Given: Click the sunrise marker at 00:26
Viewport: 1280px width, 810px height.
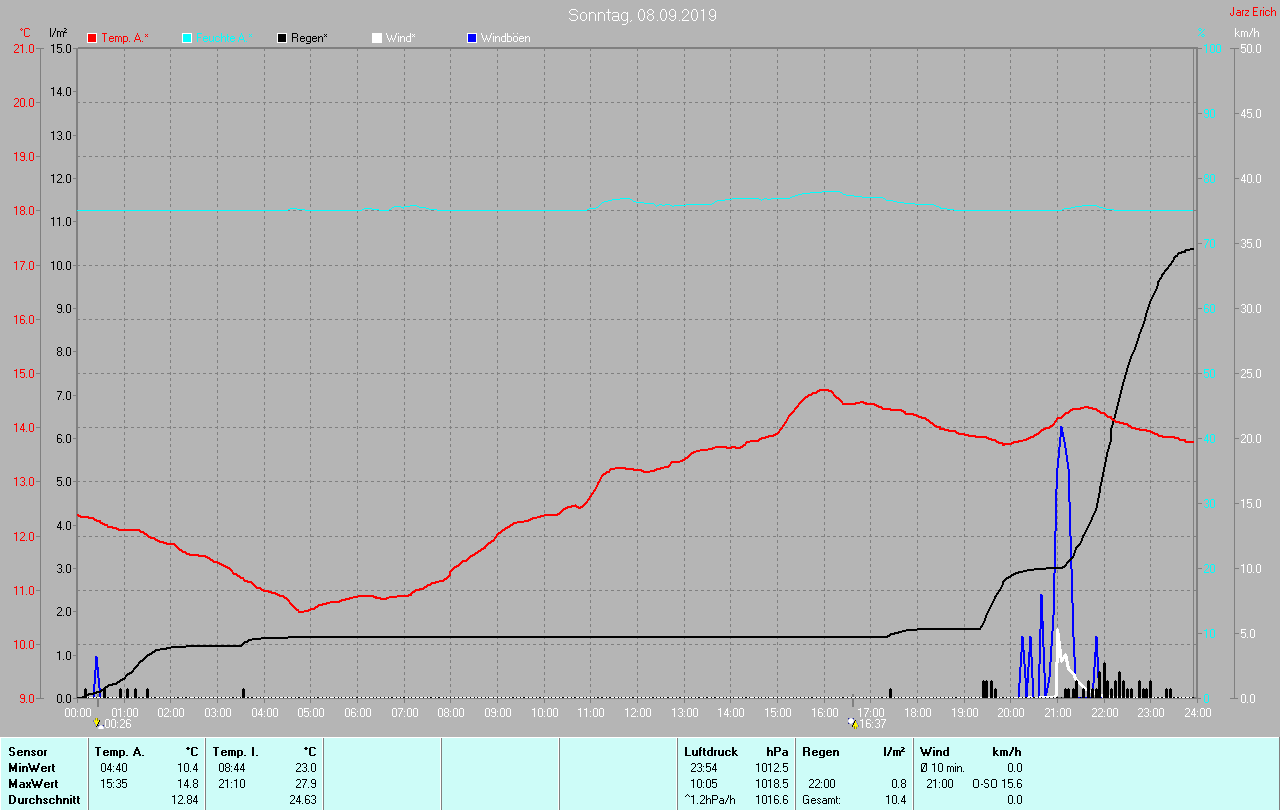Looking at the screenshot, I should 98,723.
